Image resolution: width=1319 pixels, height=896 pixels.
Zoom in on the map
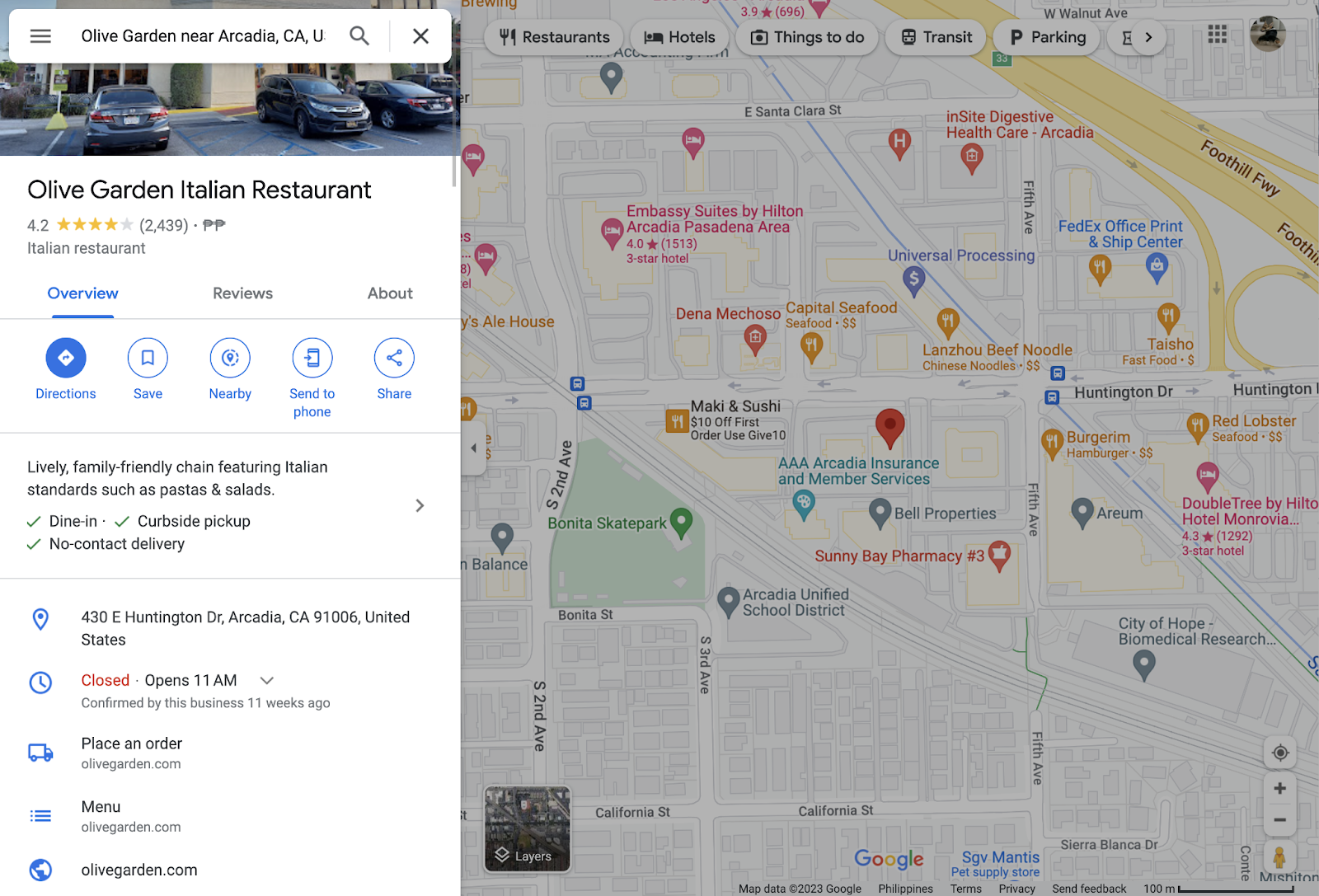pyautogui.click(x=1280, y=789)
